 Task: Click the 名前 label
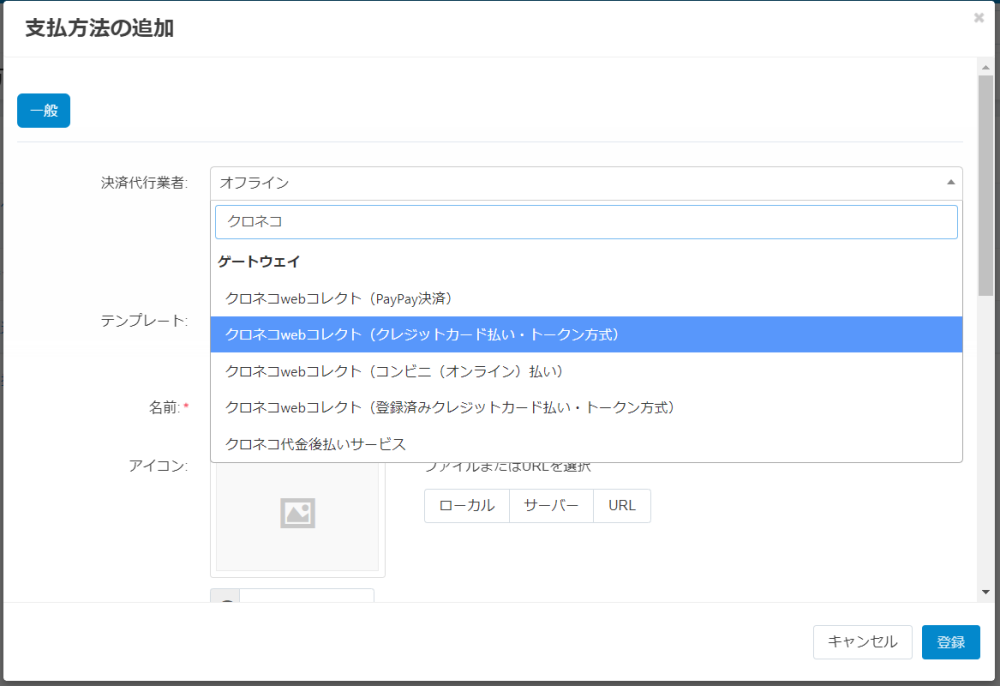pos(168,407)
